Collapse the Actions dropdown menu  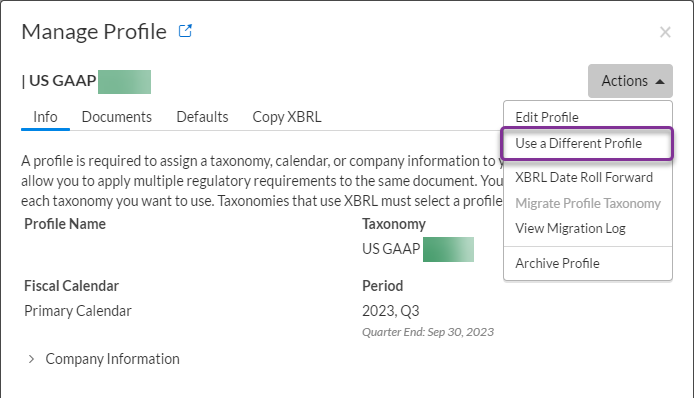pyautogui.click(x=630, y=81)
